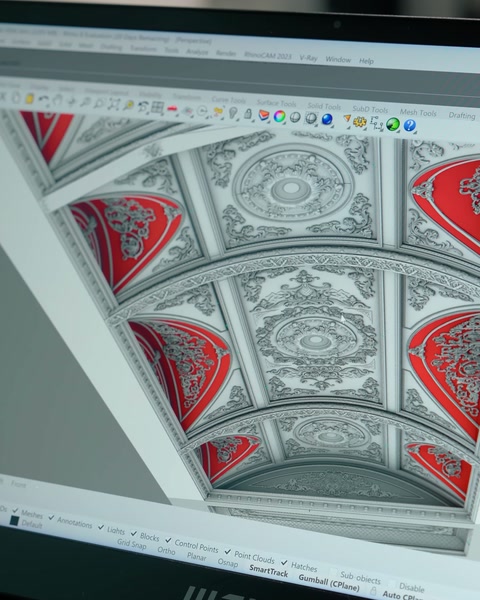Open the blue Help question mark icon
The height and width of the screenshot is (600, 480).
pos(410,125)
